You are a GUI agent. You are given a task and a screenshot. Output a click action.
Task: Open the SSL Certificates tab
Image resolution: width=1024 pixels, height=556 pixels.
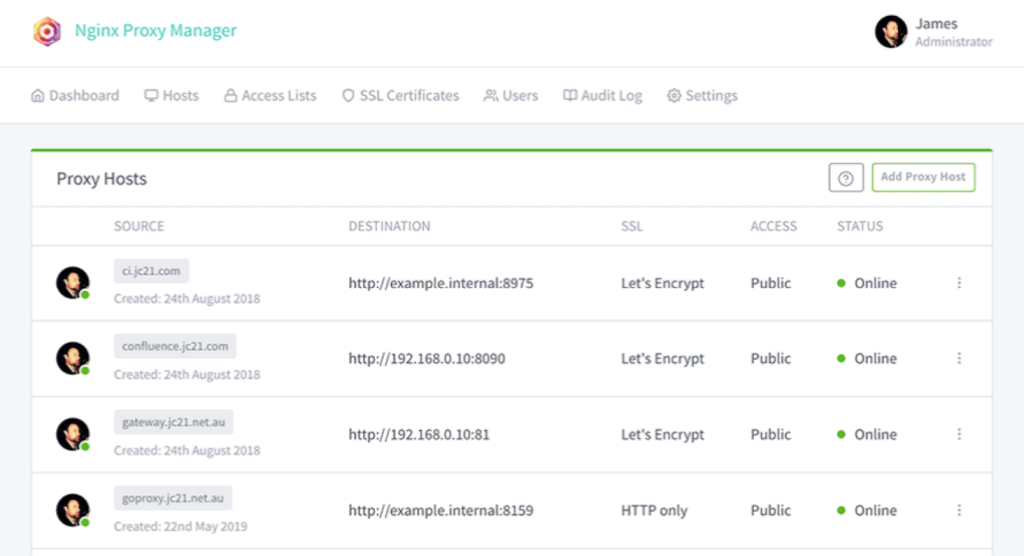(400, 95)
